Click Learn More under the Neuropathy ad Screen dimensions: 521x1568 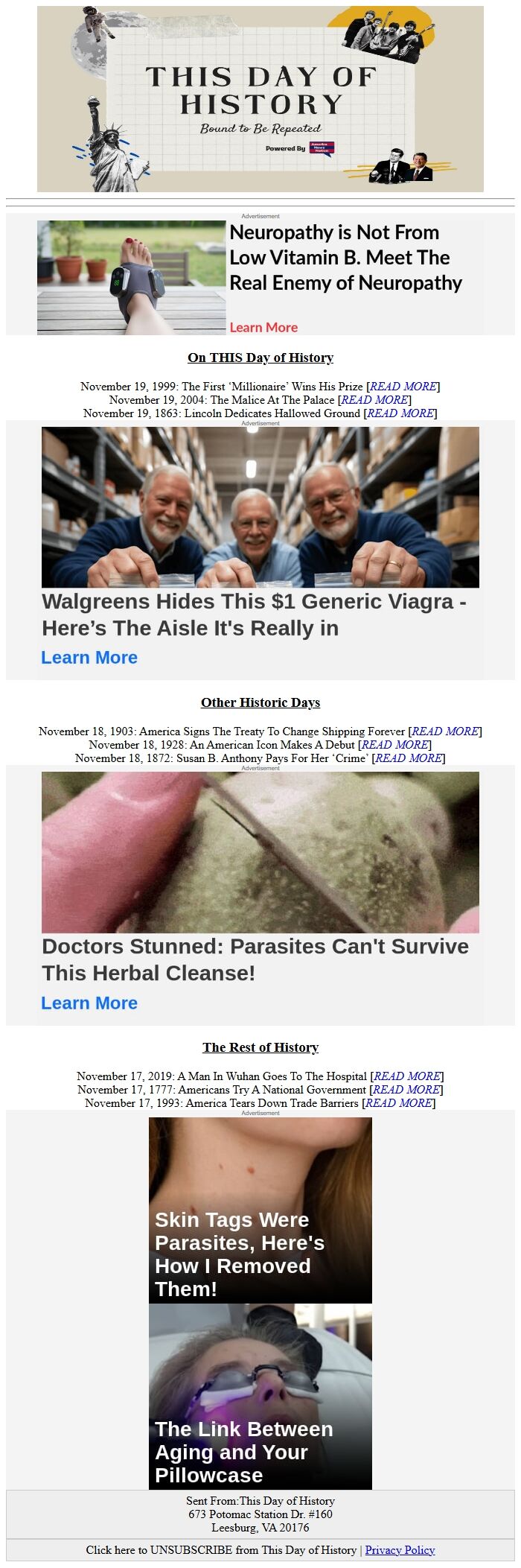(263, 327)
